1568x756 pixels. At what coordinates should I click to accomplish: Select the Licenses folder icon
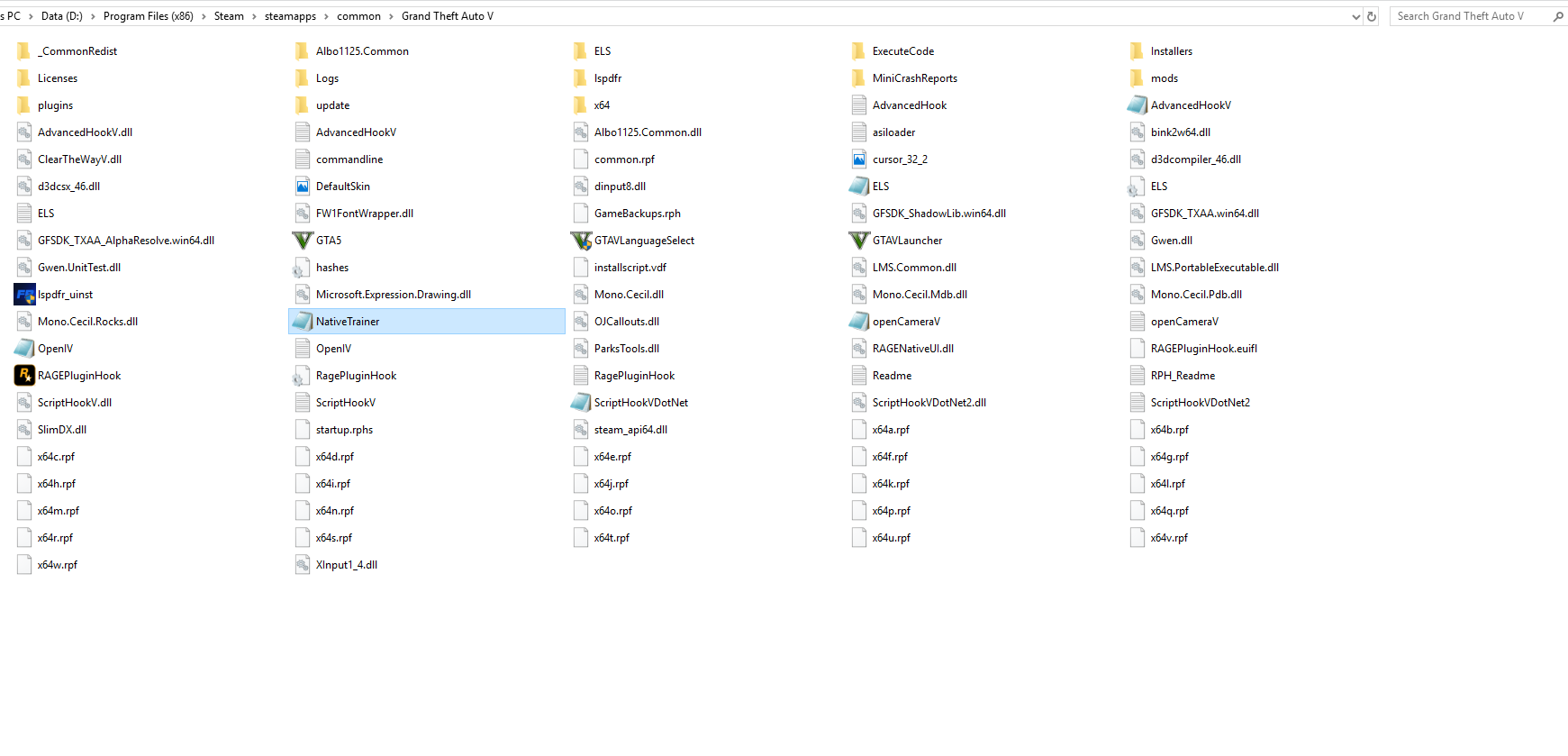click(24, 78)
